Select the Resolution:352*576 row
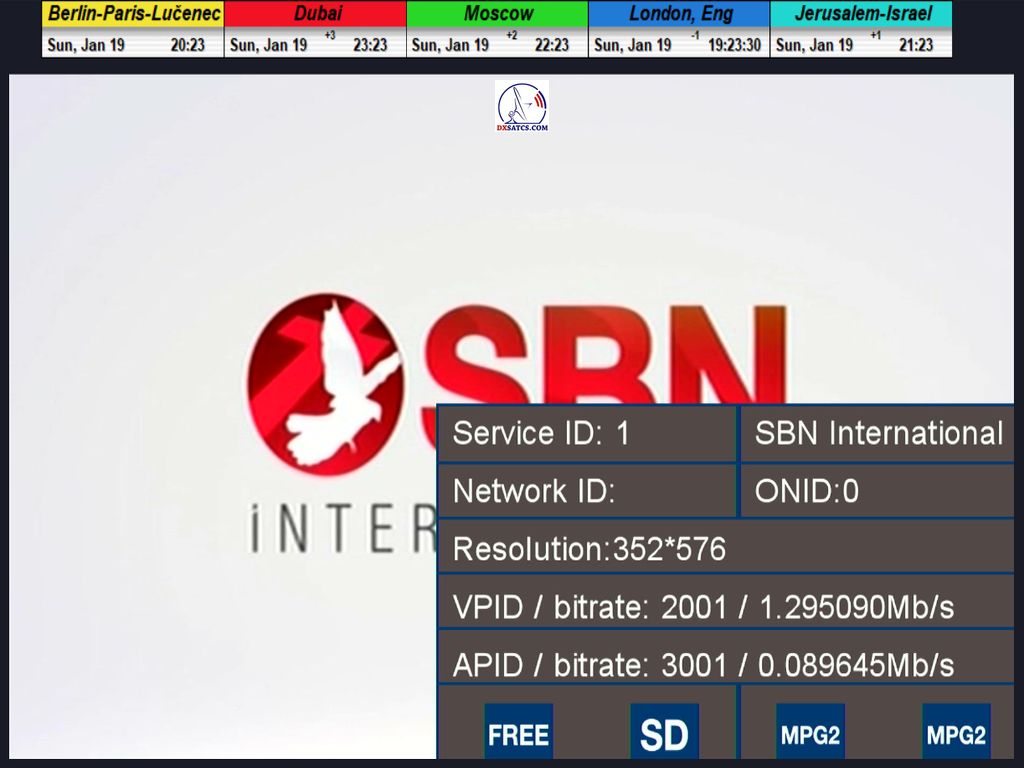The height and width of the screenshot is (768, 1024). point(725,549)
